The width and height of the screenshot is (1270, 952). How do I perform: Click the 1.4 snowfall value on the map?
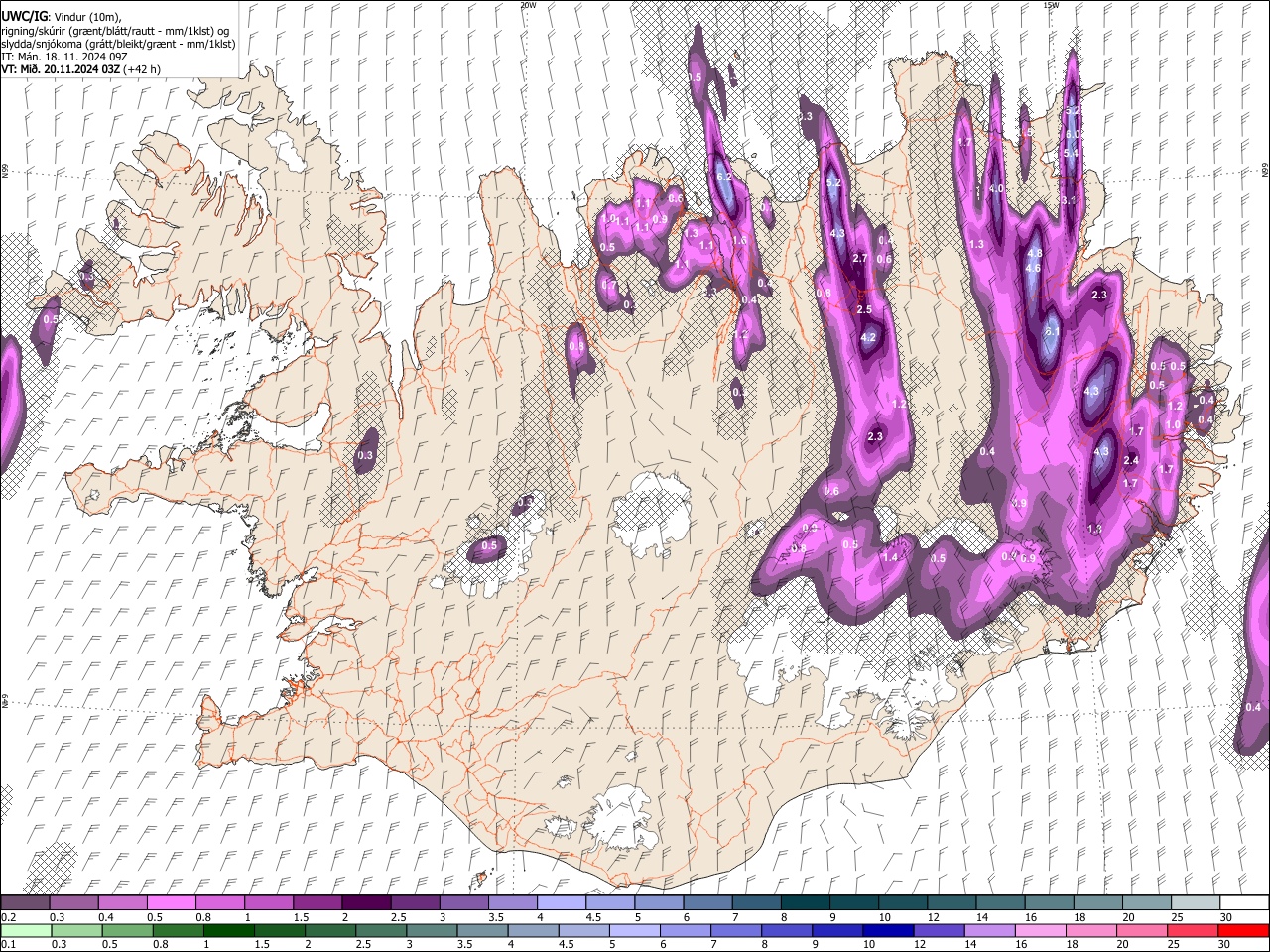(x=890, y=558)
